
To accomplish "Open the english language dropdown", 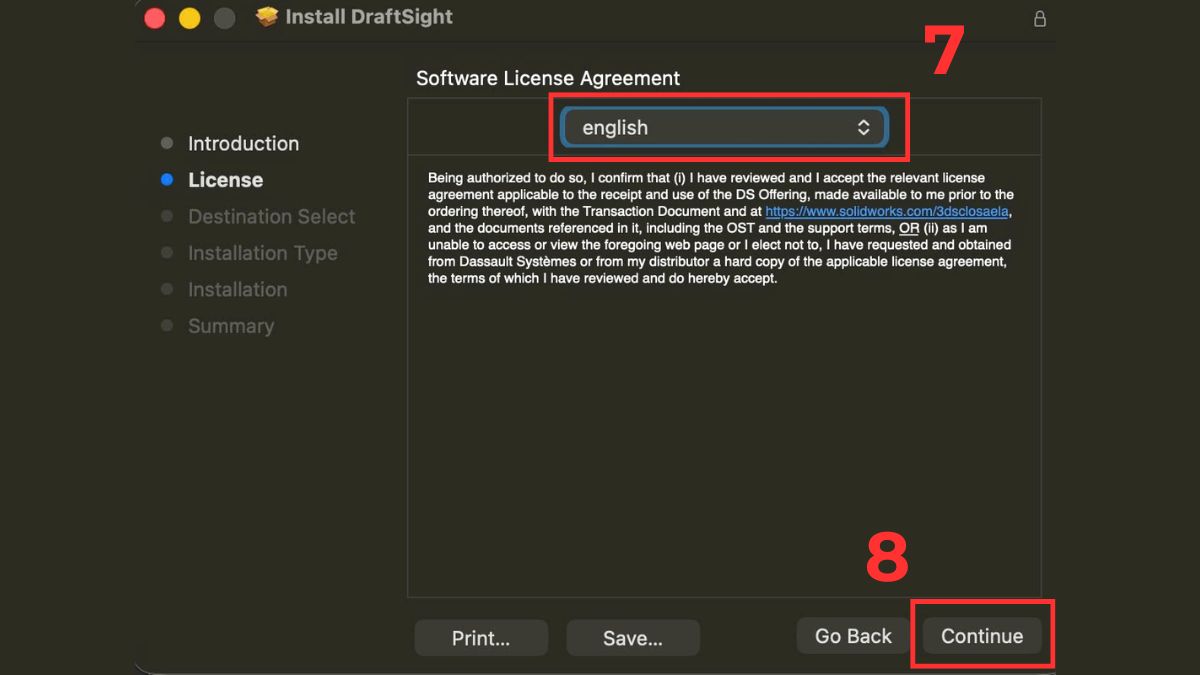I will [x=724, y=127].
